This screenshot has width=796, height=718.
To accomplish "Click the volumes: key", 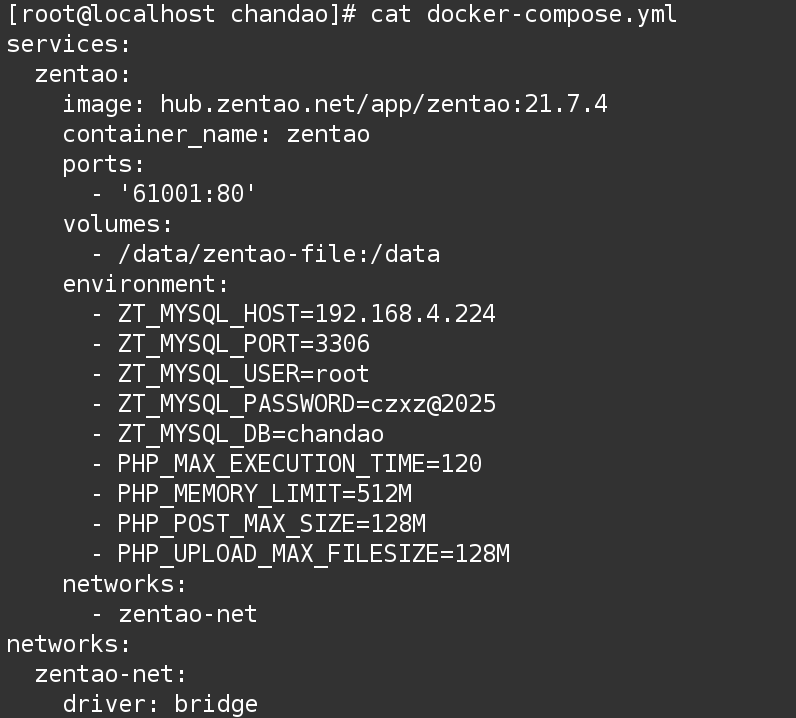I will 118,224.
